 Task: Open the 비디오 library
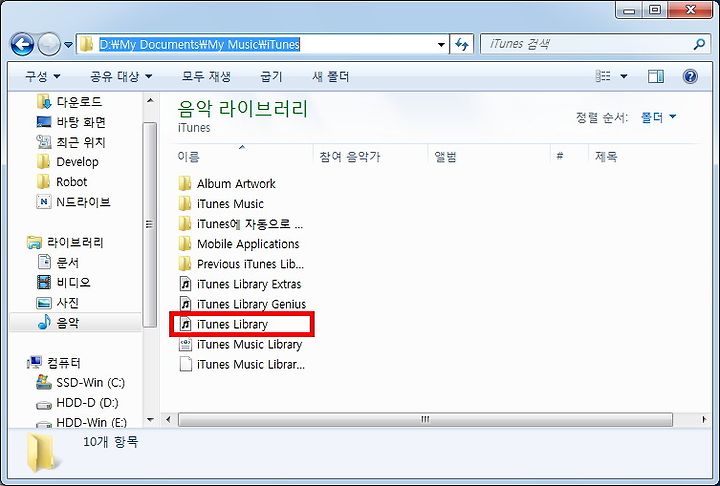(x=64, y=283)
